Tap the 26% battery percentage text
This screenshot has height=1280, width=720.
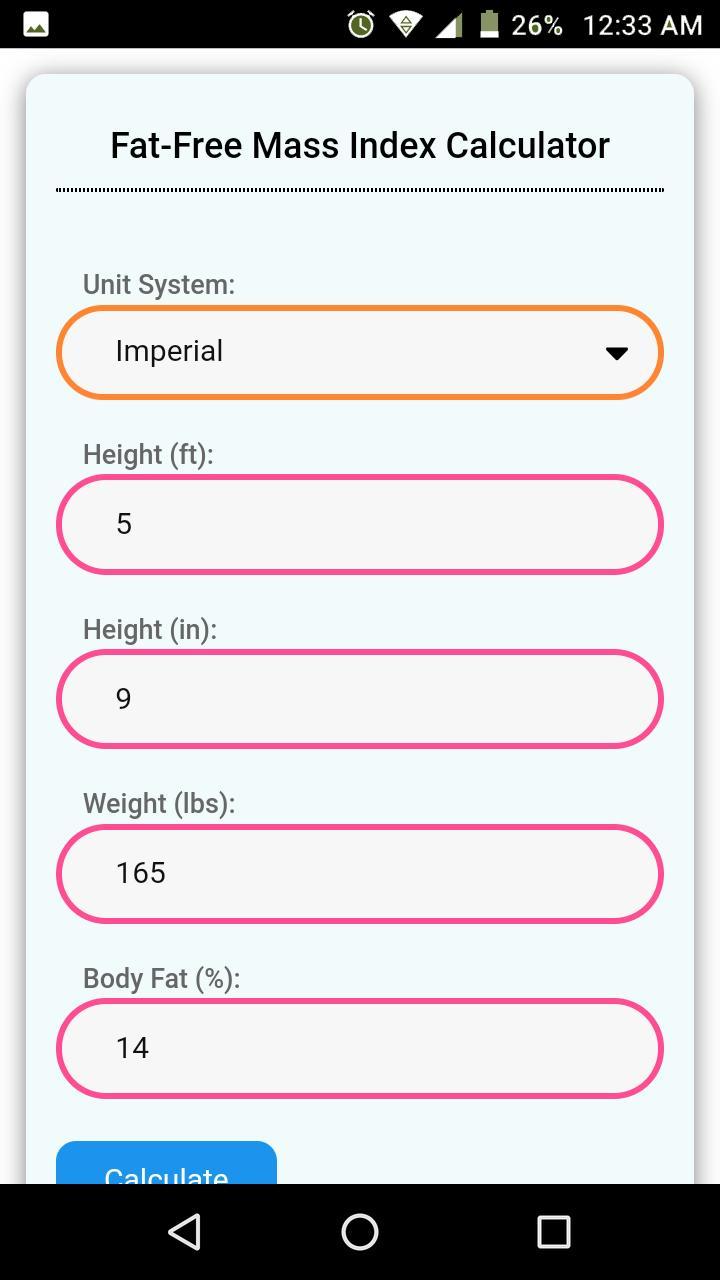click(537, 22)
